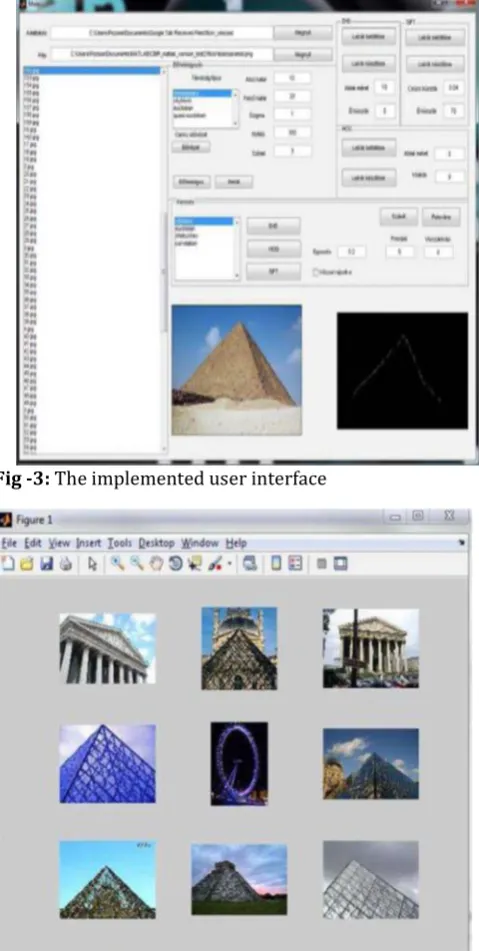Select the Pantheon with street lamp thumbnail
Viewport: 479px width, 951px height.
(370, 648)
